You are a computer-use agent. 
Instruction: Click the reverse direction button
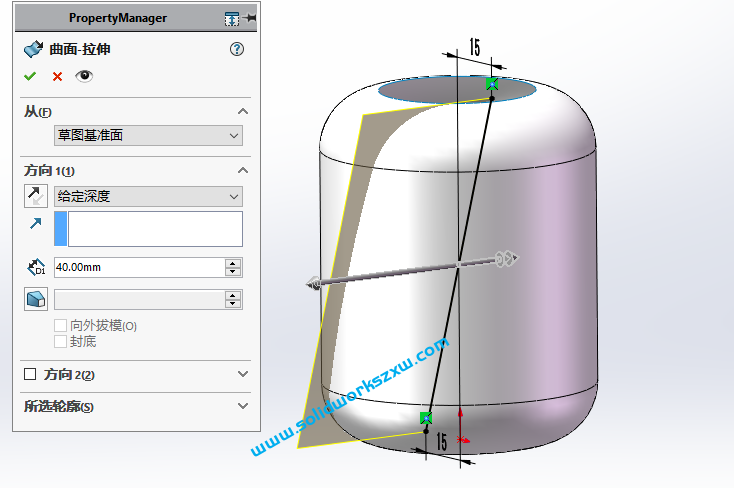[x=36, y=196]
